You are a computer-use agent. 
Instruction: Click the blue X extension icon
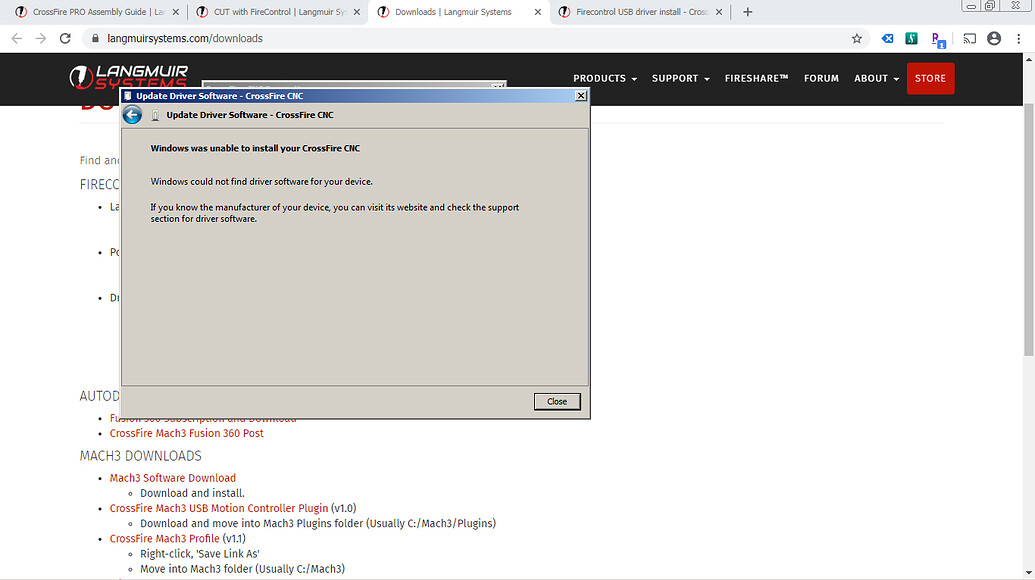[x=886, y=38]
